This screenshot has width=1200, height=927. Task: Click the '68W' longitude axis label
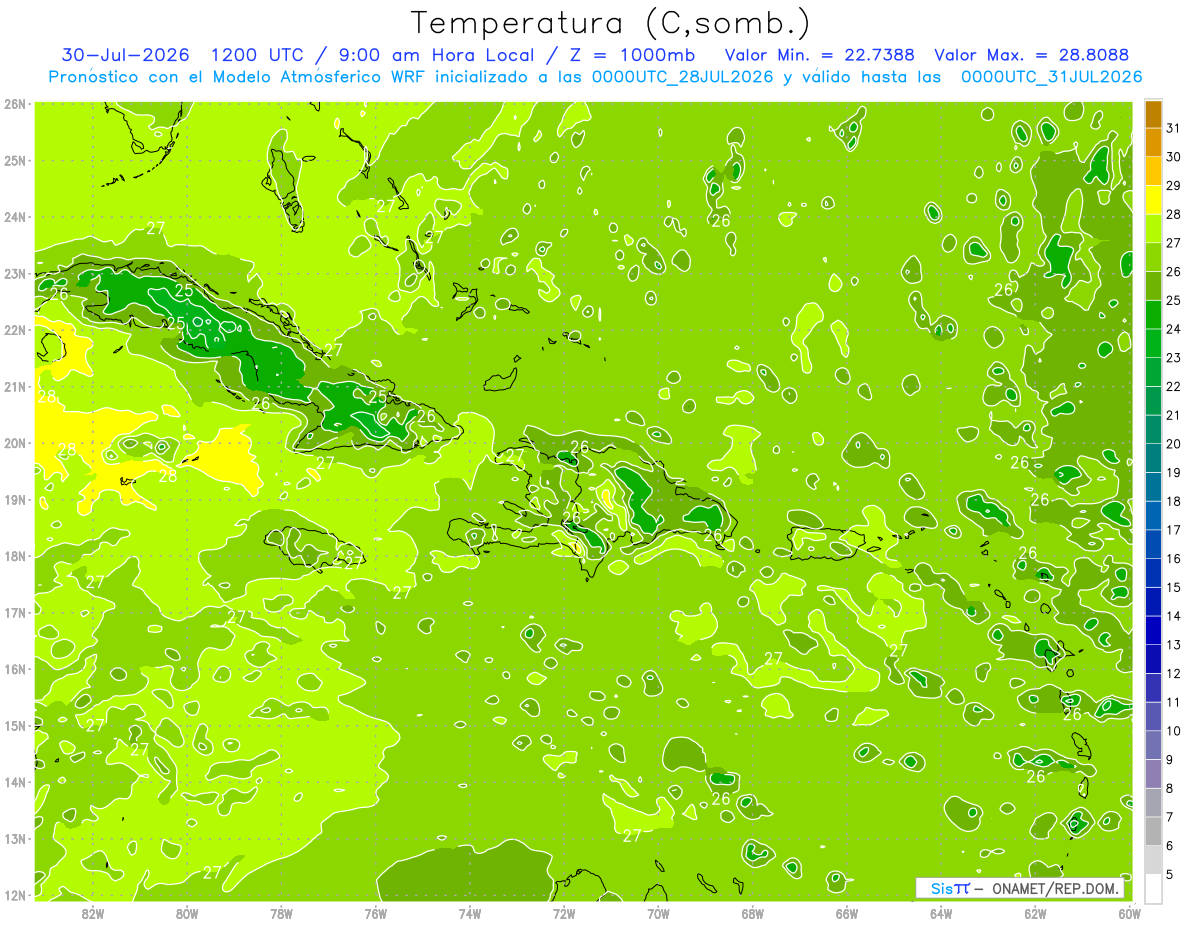pyautogui.click(x=752, y=913)
